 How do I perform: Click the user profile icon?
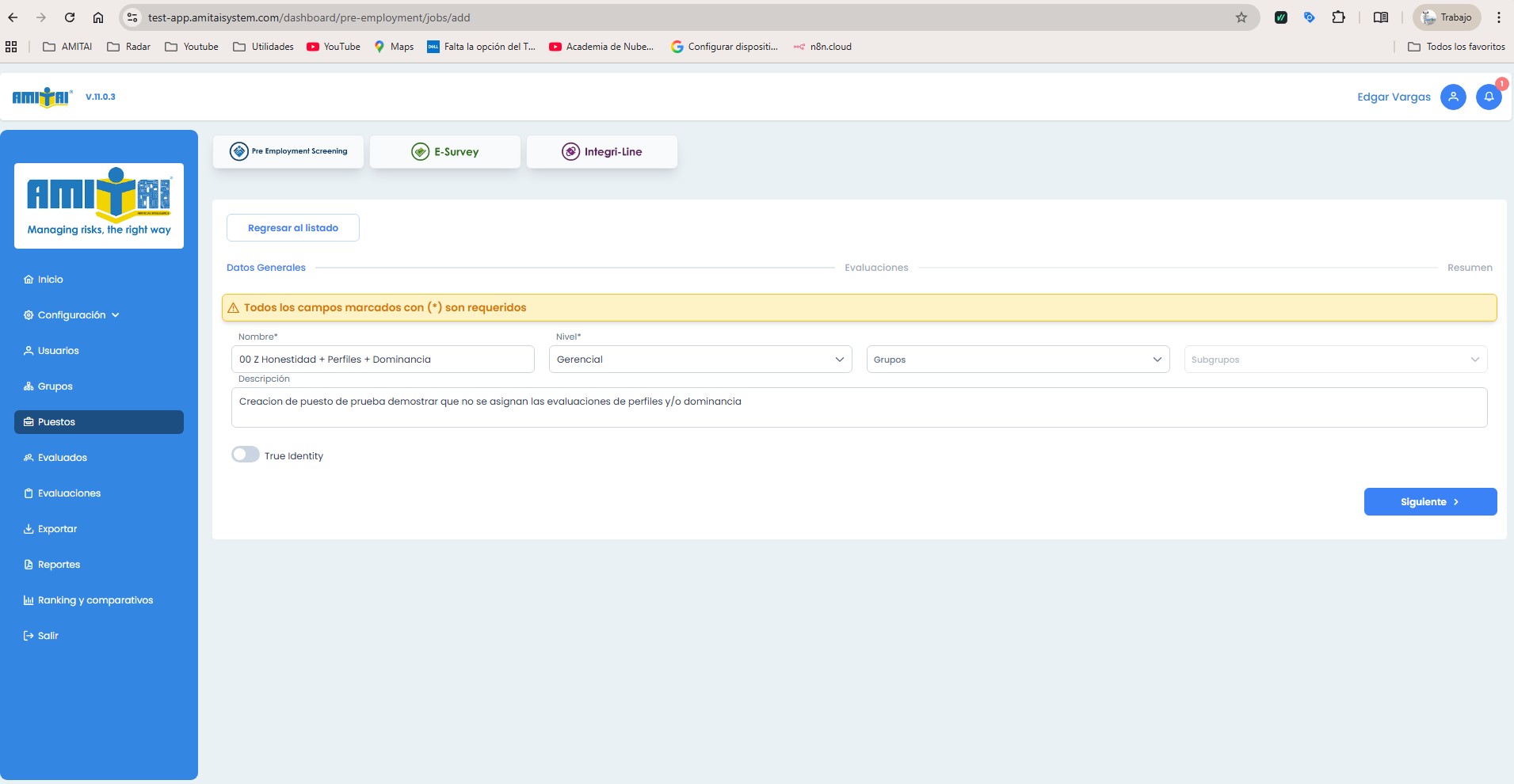pyautogui.click(x=1452, y=97)
